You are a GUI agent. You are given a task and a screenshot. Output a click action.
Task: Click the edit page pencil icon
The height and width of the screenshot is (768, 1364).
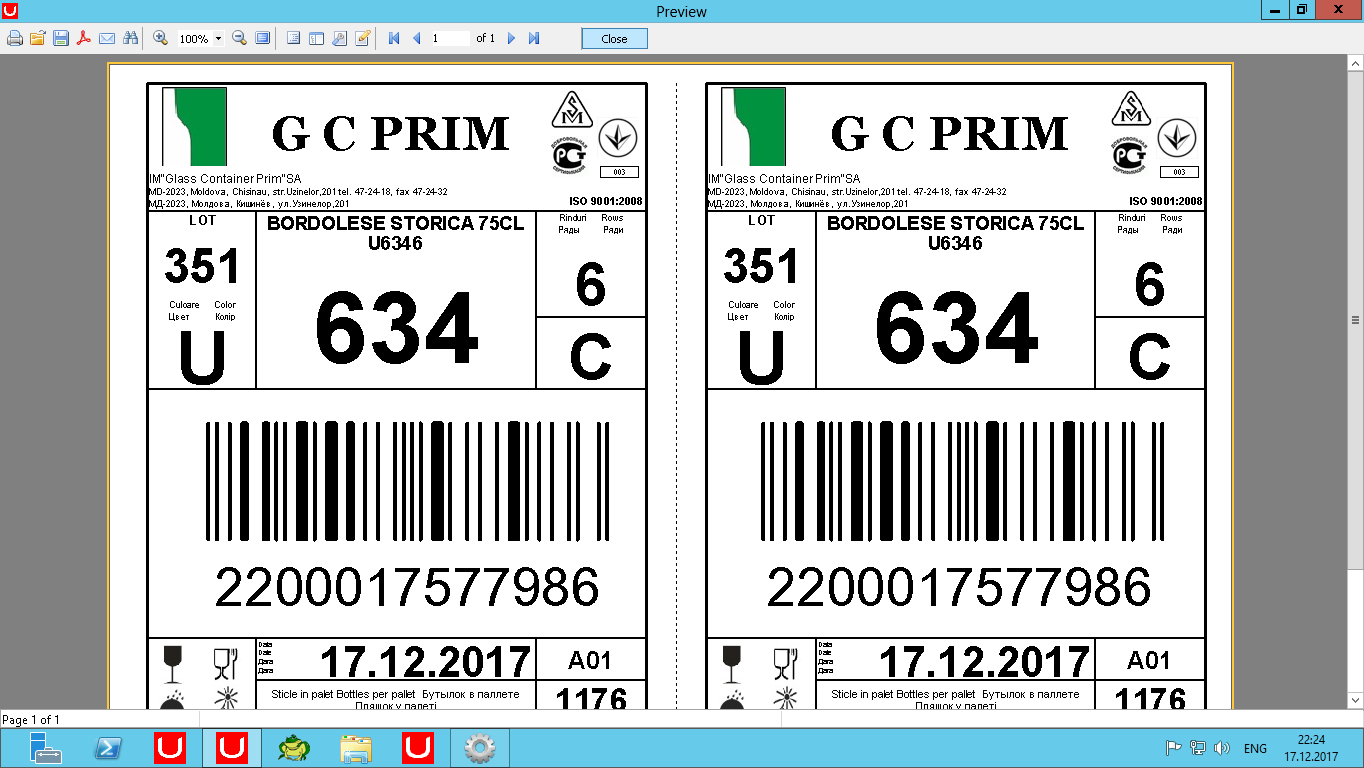point(362,38)
